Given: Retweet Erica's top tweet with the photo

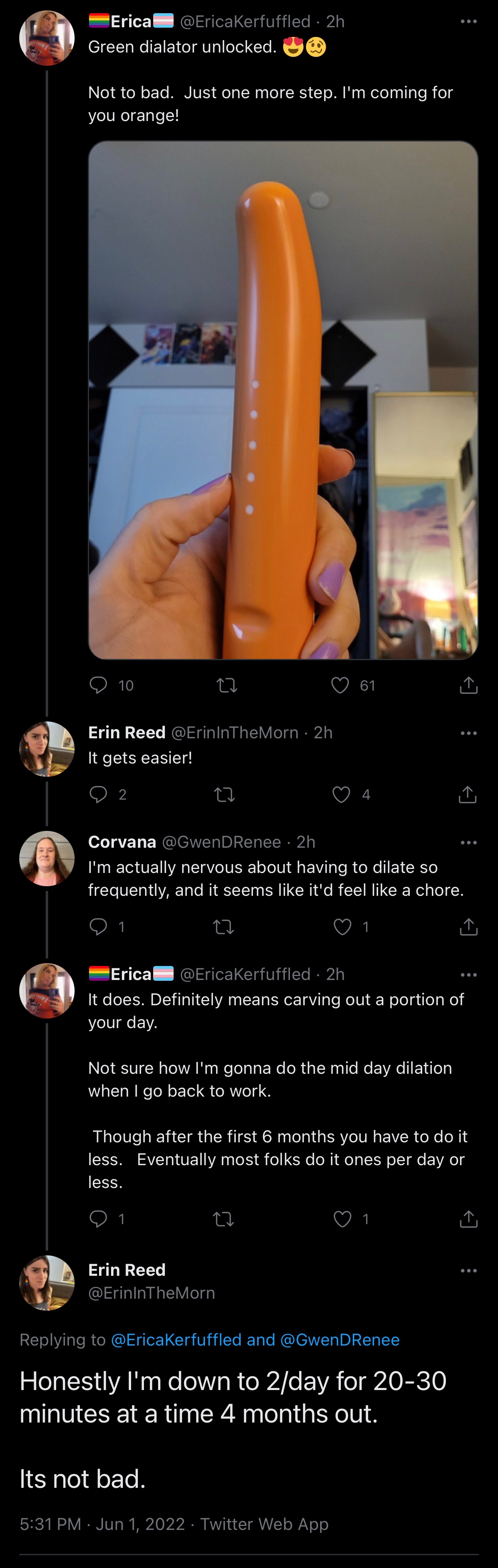Looking at the screenshot, I should click(x=227, y=685).
